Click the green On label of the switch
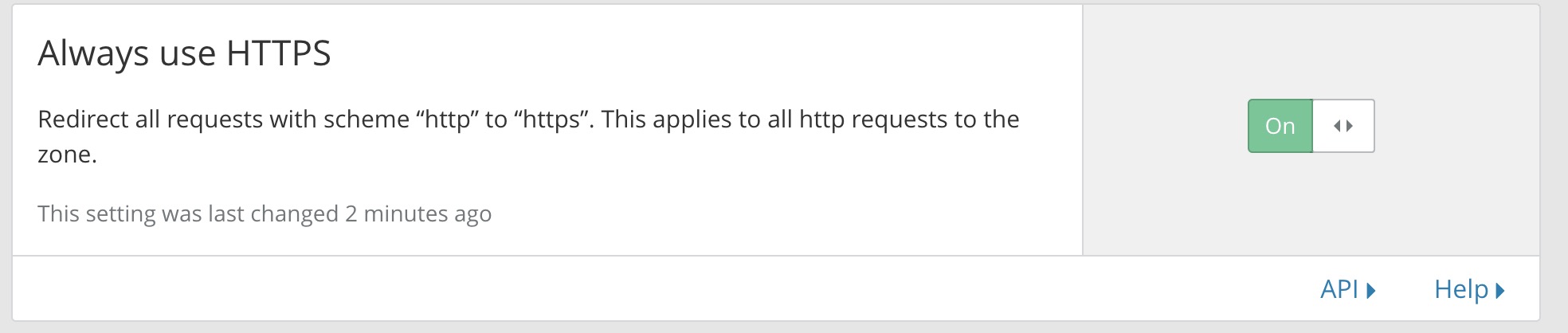 click(1280, 126)
